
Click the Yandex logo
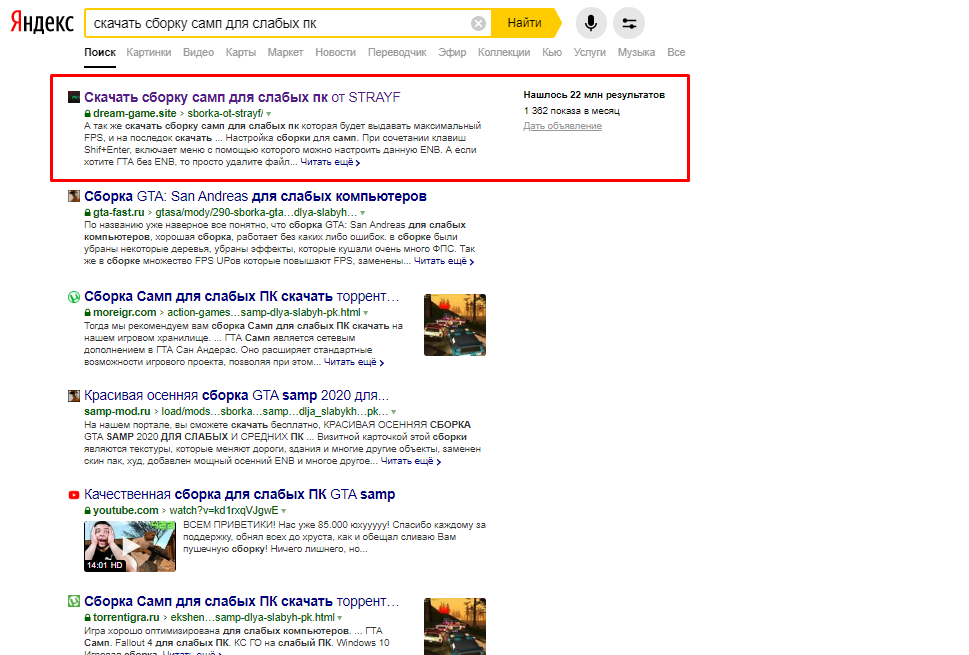[42, 23]
